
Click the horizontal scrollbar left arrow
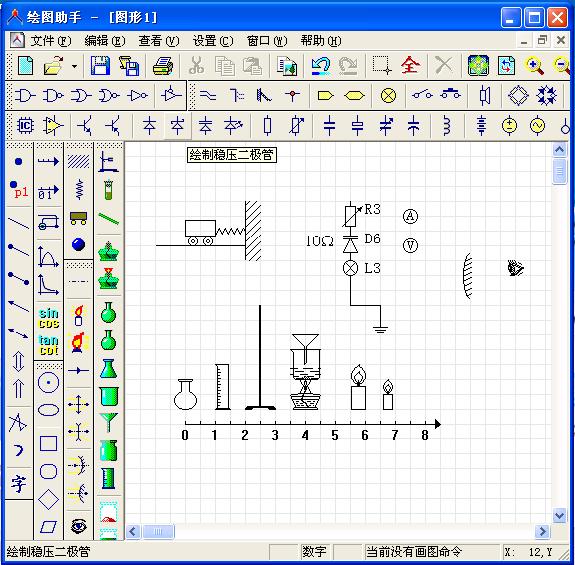coord(133,531)
